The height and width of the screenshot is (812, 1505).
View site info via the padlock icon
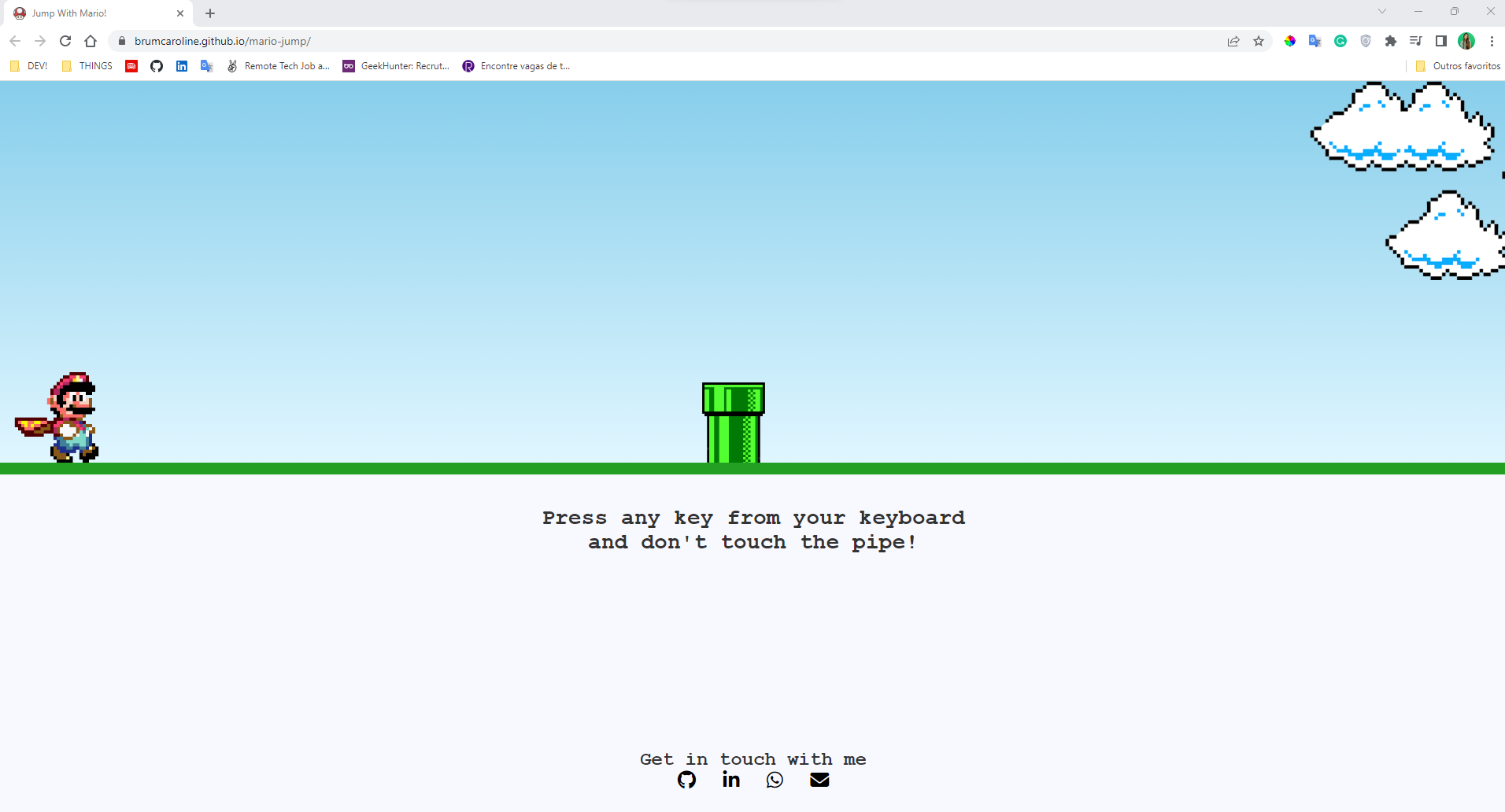(x=121, y=41)
